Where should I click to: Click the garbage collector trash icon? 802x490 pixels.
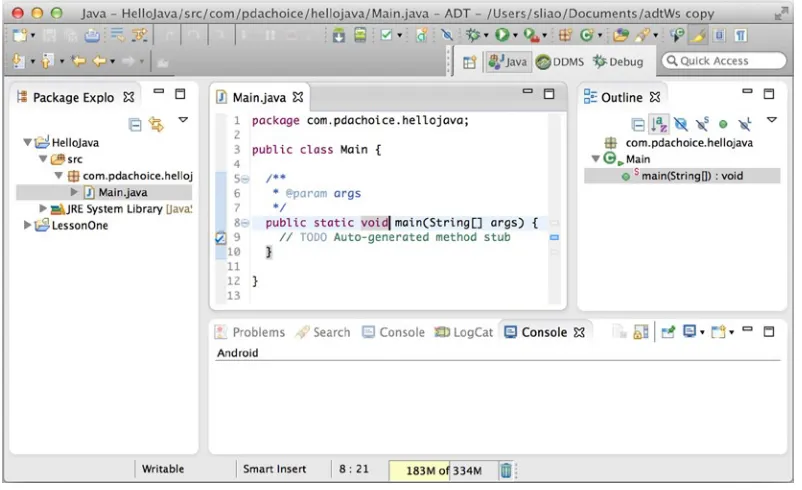point(505,470)
